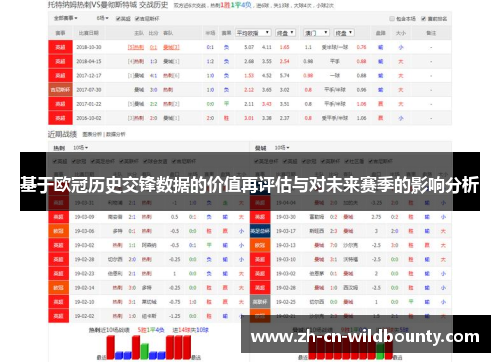This screenshot has width=500, height=362.
Task: Open the 终盘 dropdown beside 平均欧指
Action: pos(285,33)
